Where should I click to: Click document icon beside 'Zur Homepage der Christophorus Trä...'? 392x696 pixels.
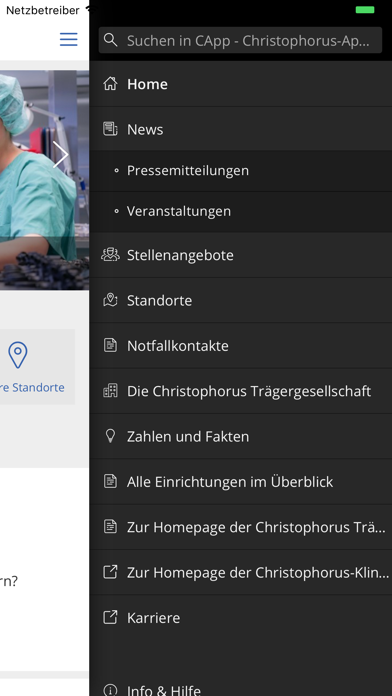(110, 526)
